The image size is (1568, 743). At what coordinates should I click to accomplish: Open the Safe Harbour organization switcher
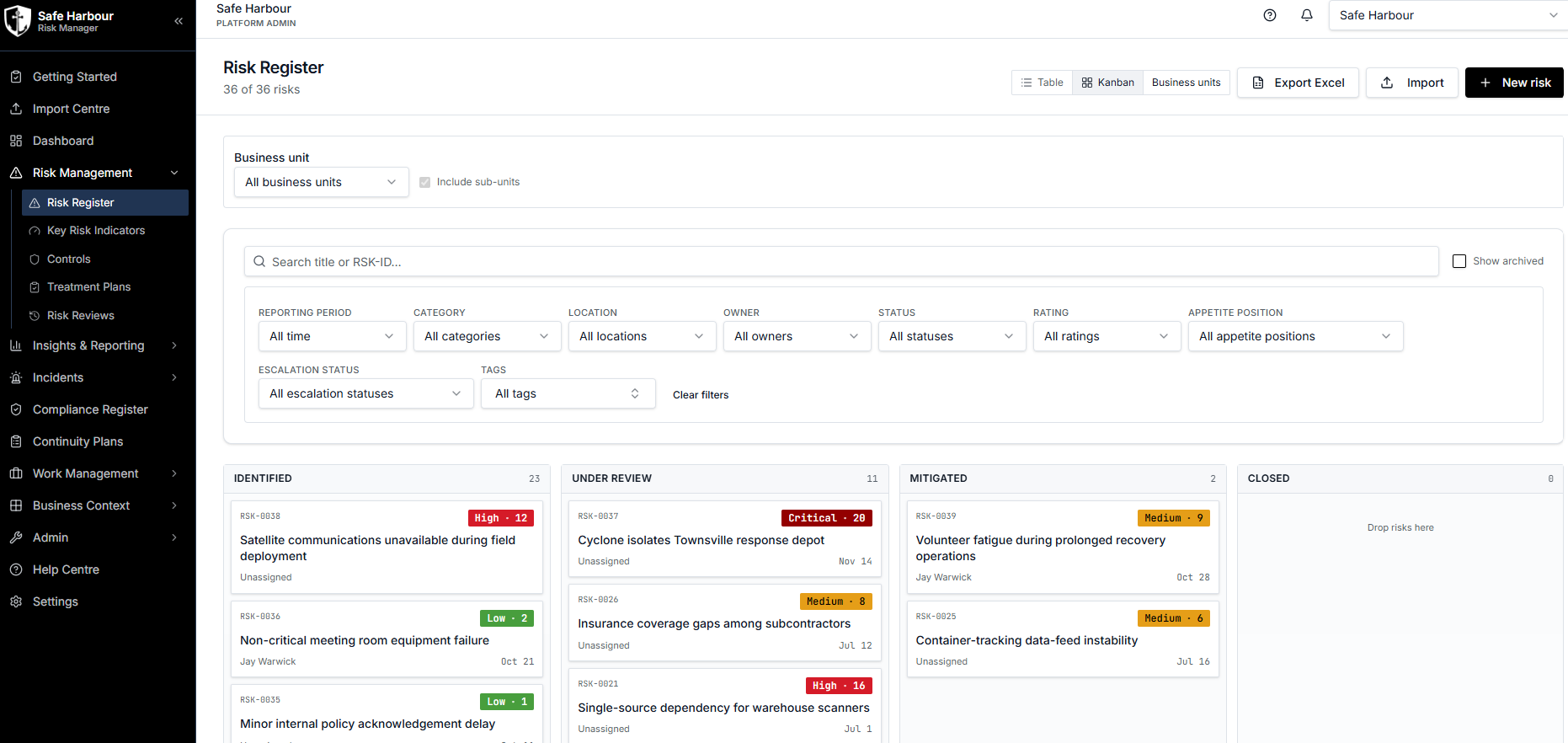pos(1448,15)
